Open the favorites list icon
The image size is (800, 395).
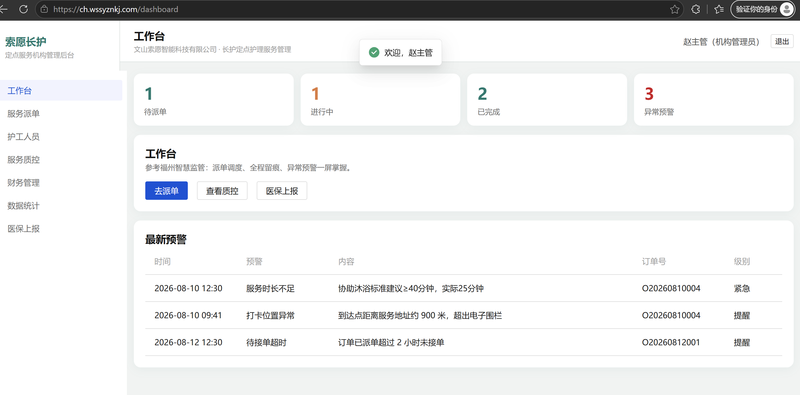(719, 9)
